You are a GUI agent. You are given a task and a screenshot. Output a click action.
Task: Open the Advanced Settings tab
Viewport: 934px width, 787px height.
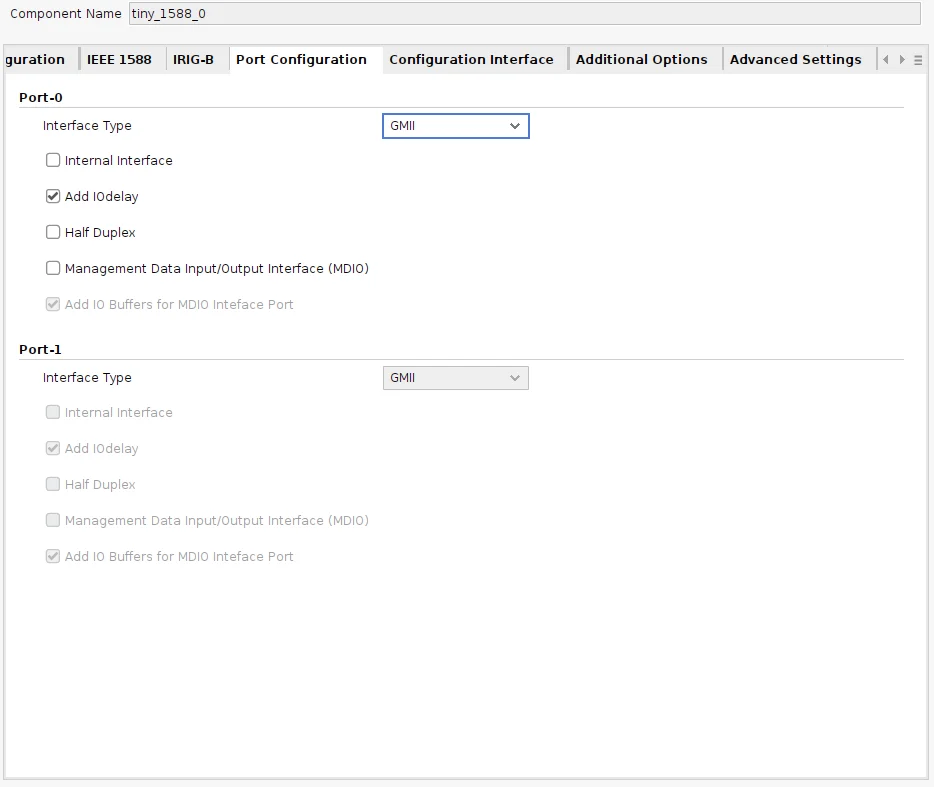point(795,60)
